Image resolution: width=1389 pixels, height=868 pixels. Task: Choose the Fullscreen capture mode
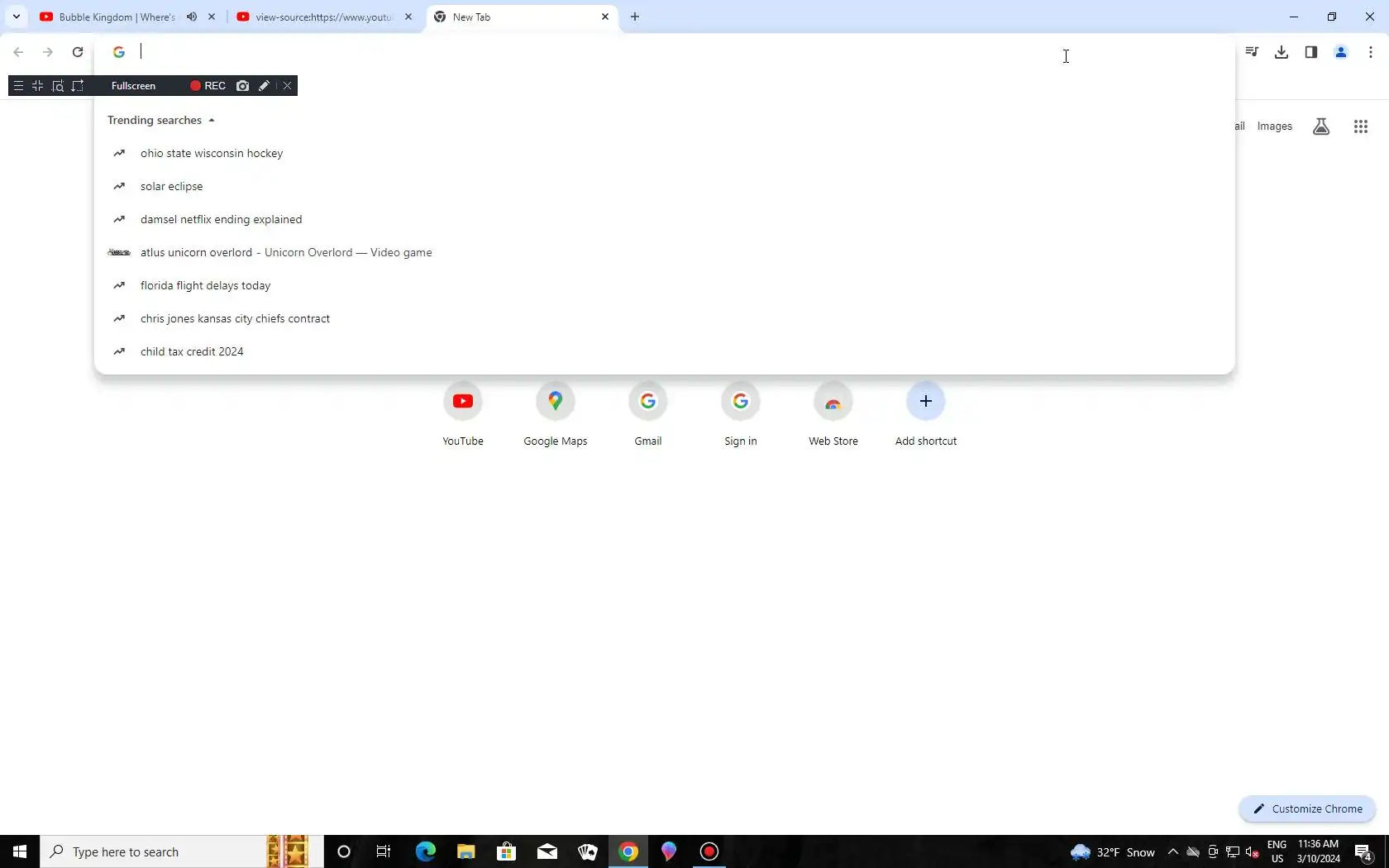[133, 86]
